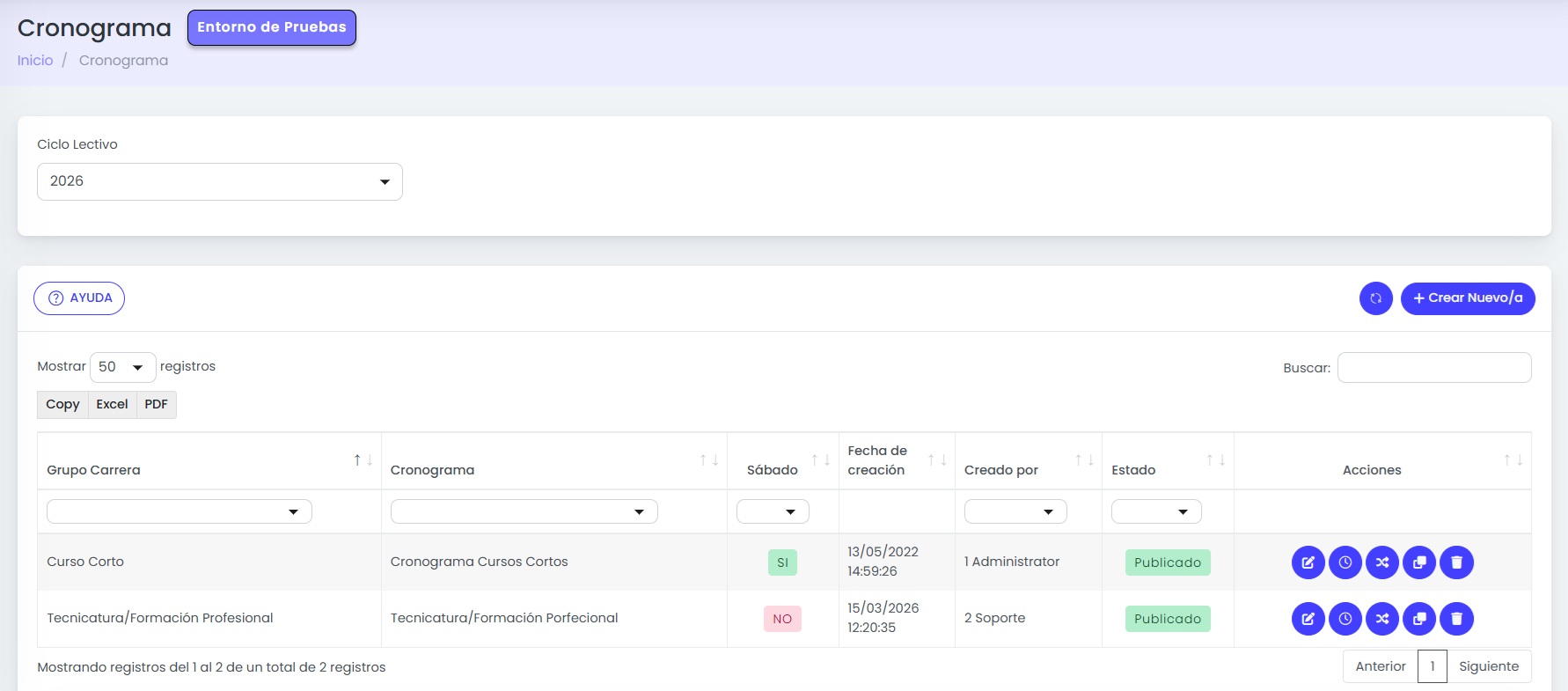This screenshot has width=1568, height=691.
Task: Copy table data with Copy button
Action: [62, 405]
